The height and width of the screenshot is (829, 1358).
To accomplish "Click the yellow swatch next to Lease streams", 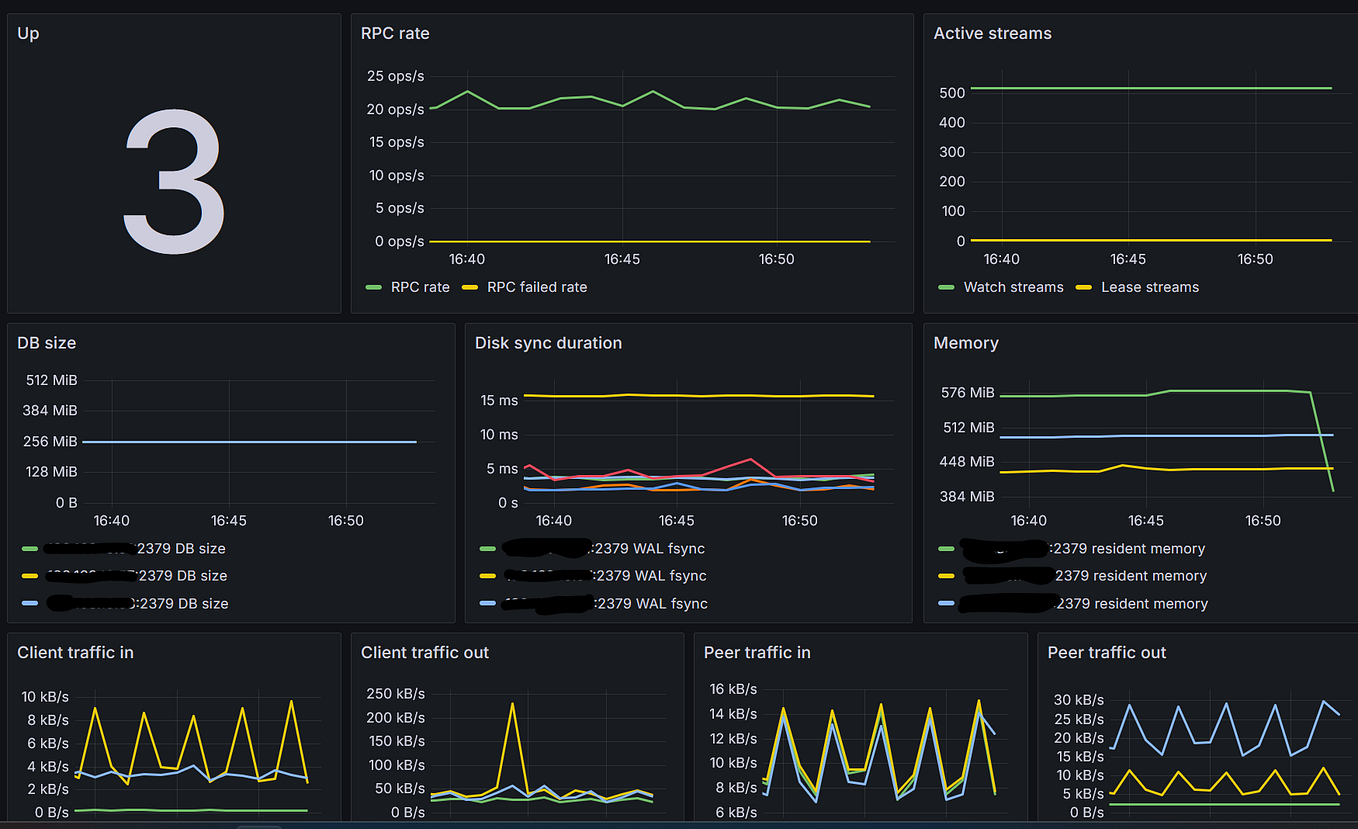I will (x=1084, y=287).
